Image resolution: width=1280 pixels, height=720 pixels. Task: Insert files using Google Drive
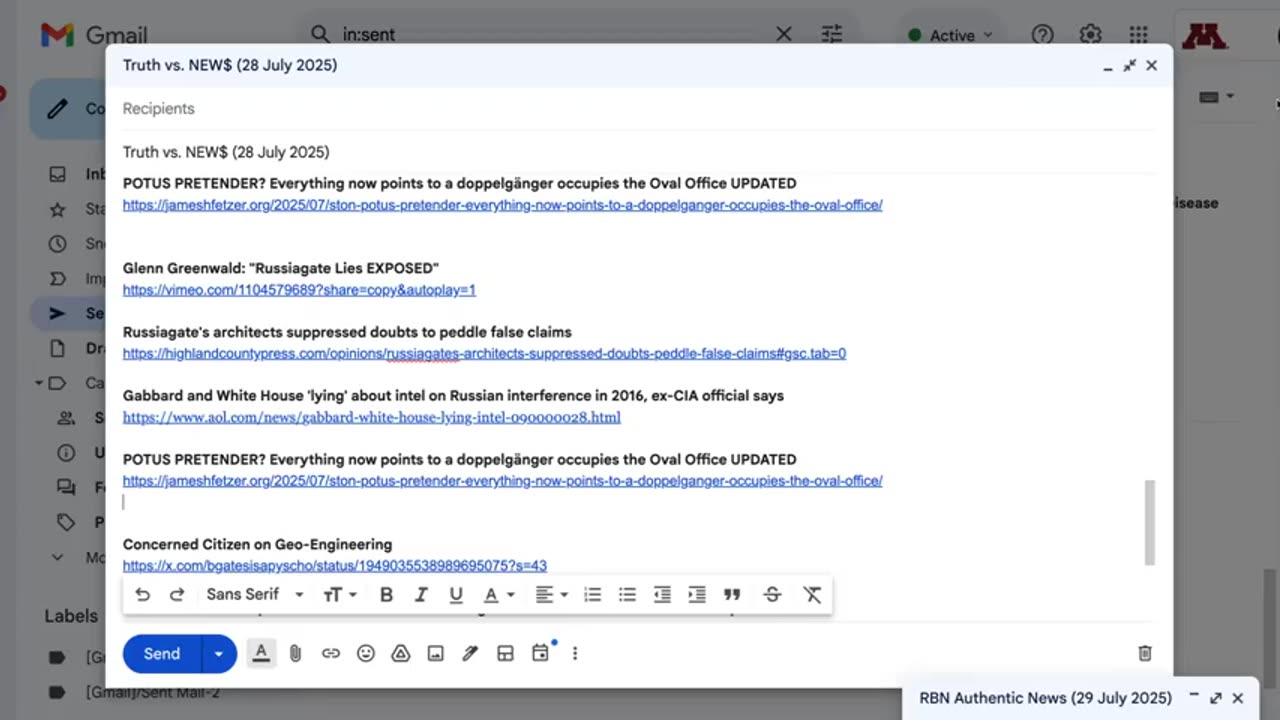pos(400,654)
